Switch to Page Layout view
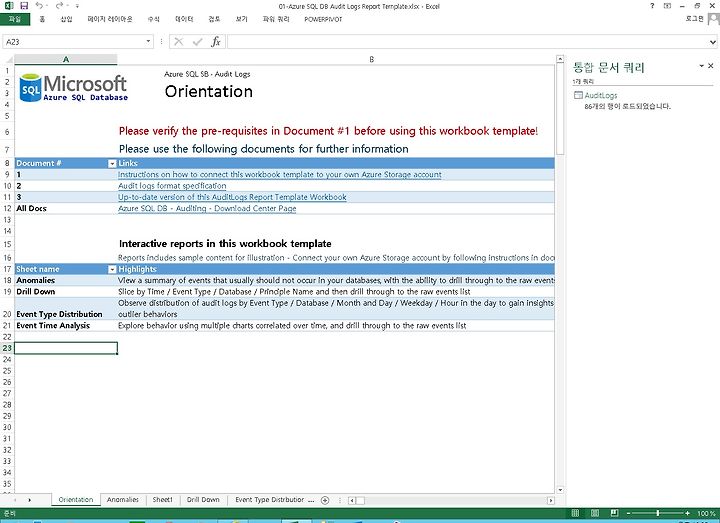Screen dimensions: 720x523 (595, 513)
